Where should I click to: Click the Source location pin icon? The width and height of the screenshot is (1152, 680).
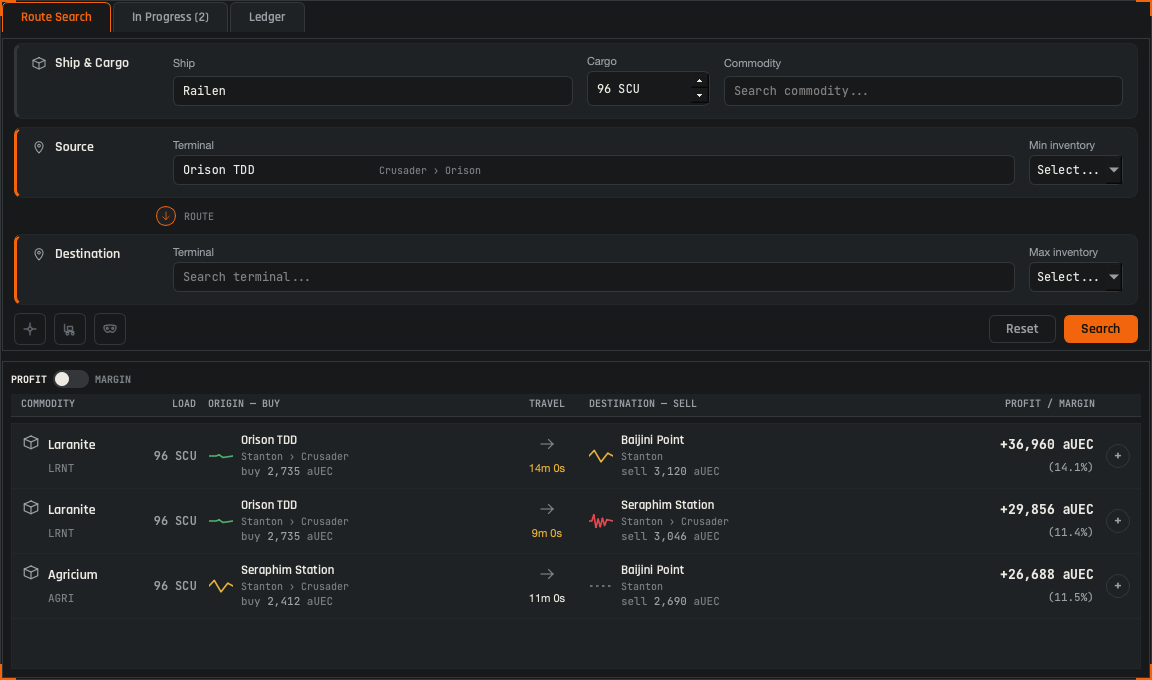[39, 148]
